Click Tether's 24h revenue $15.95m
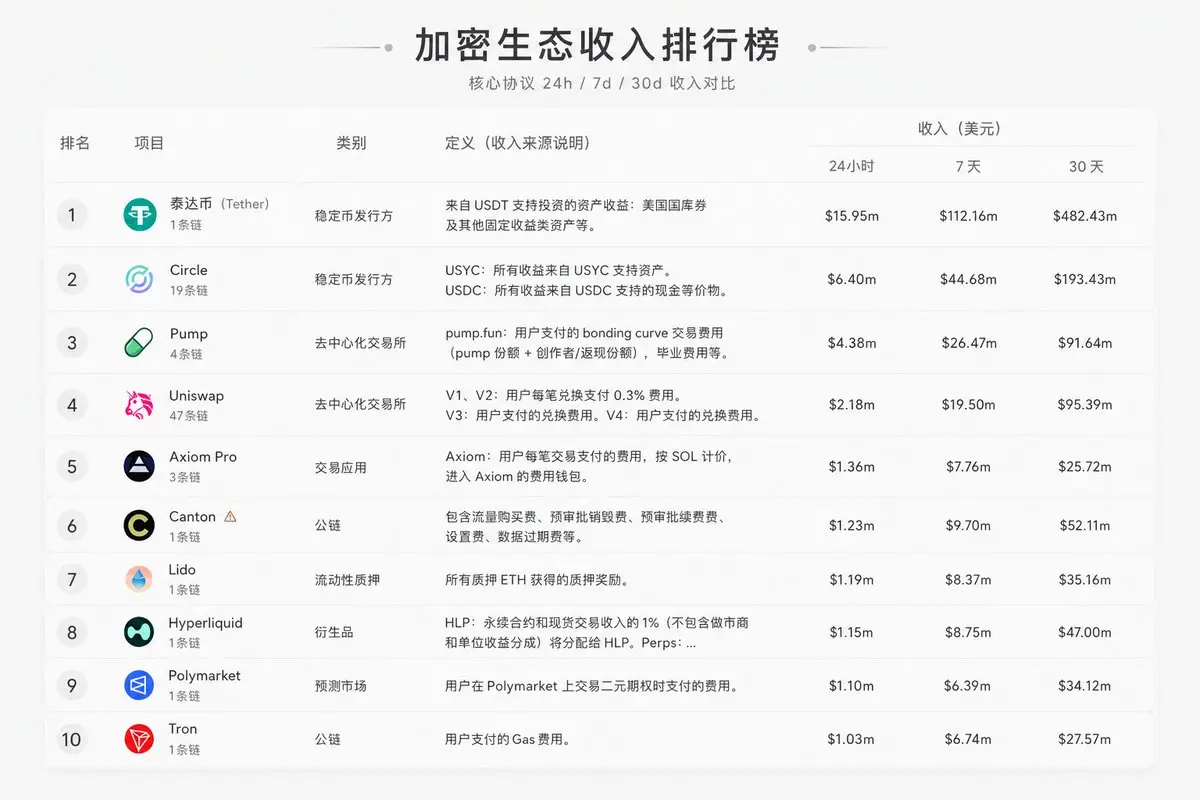1200x800 pixels. click(x=852, y=215)
